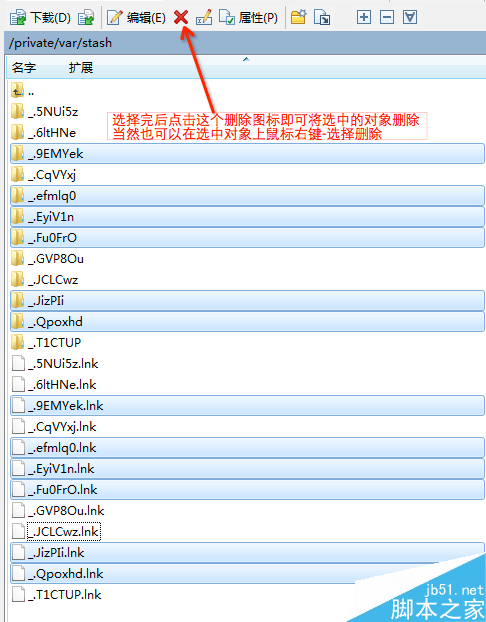Click the rename pencil icon
Screen dimensions: 486x622
[x=204, y=18]
